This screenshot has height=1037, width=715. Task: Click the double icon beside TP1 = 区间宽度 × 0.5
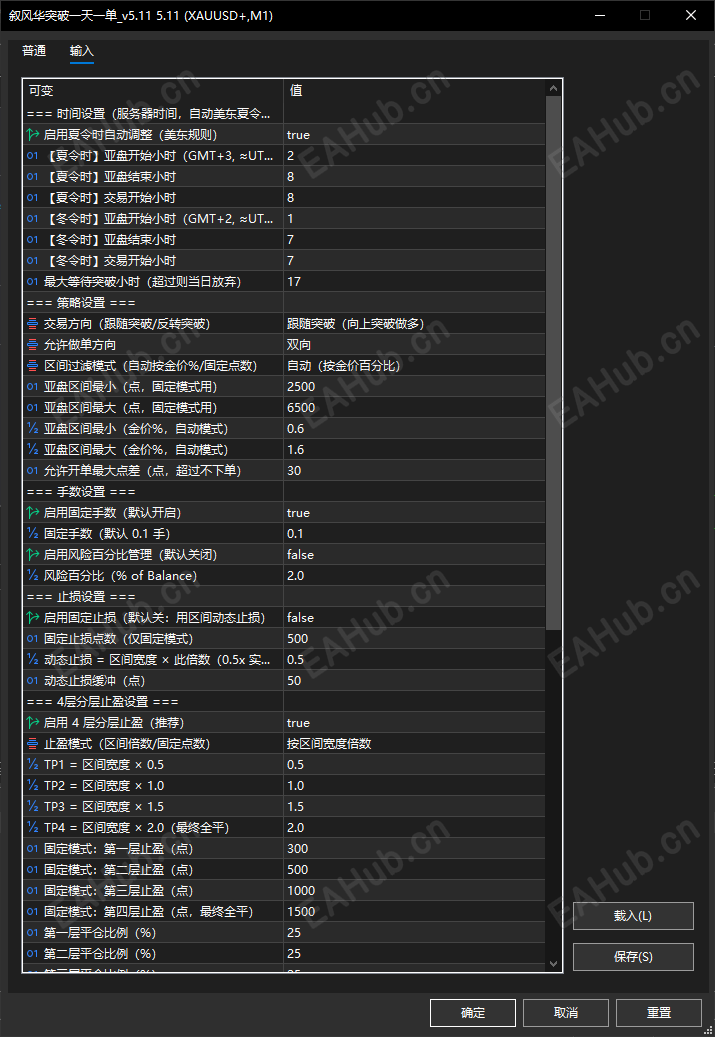32,765
